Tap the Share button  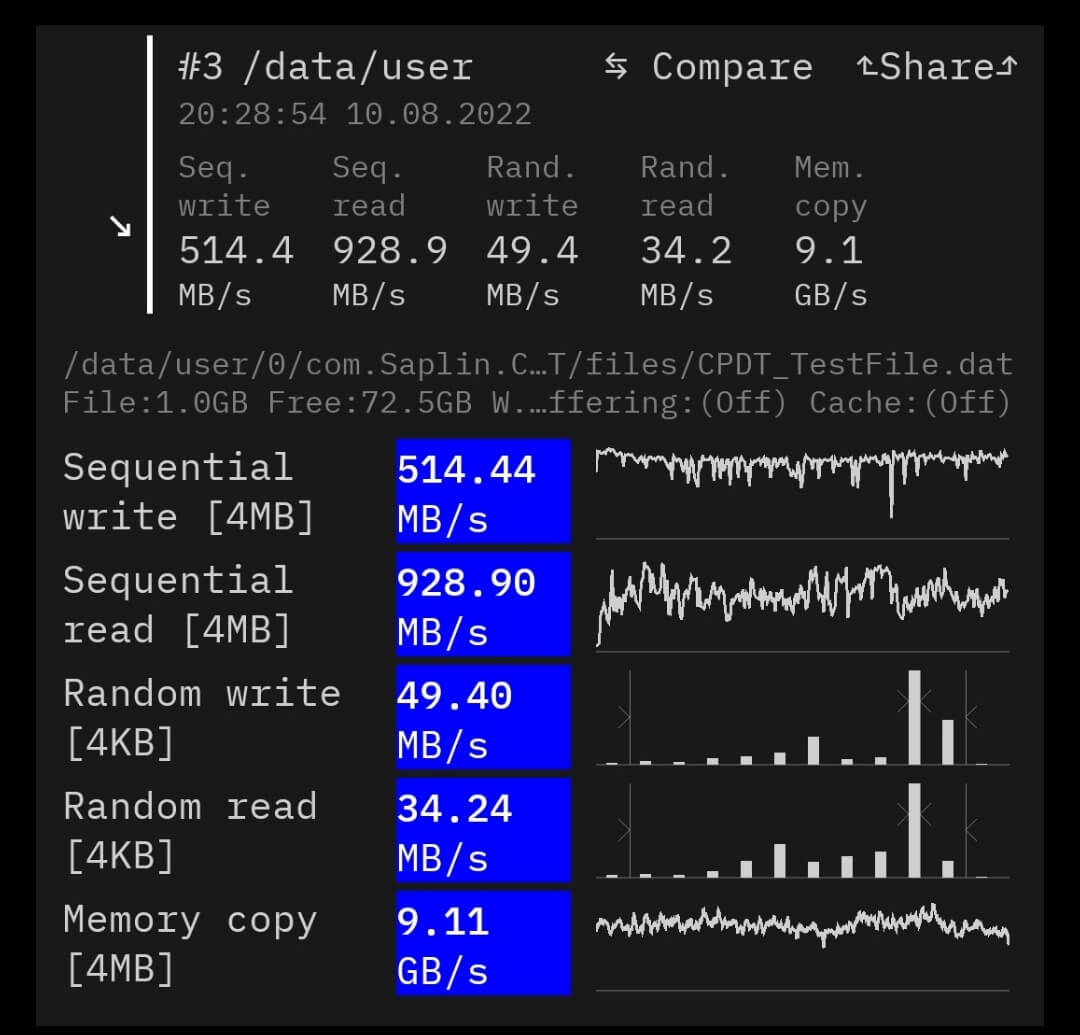click(936, 67)
